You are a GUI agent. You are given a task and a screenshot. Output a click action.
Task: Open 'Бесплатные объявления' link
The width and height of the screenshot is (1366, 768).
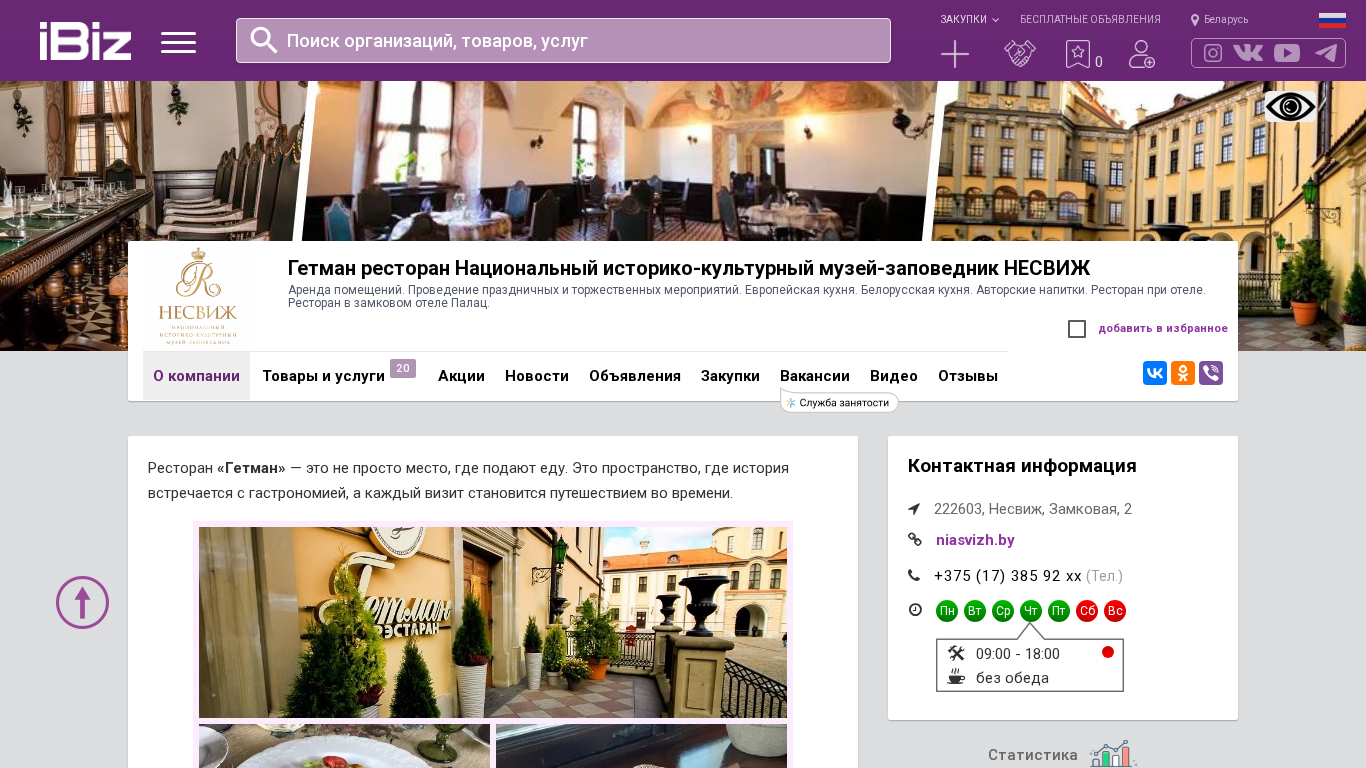[x=1090, y=19]
